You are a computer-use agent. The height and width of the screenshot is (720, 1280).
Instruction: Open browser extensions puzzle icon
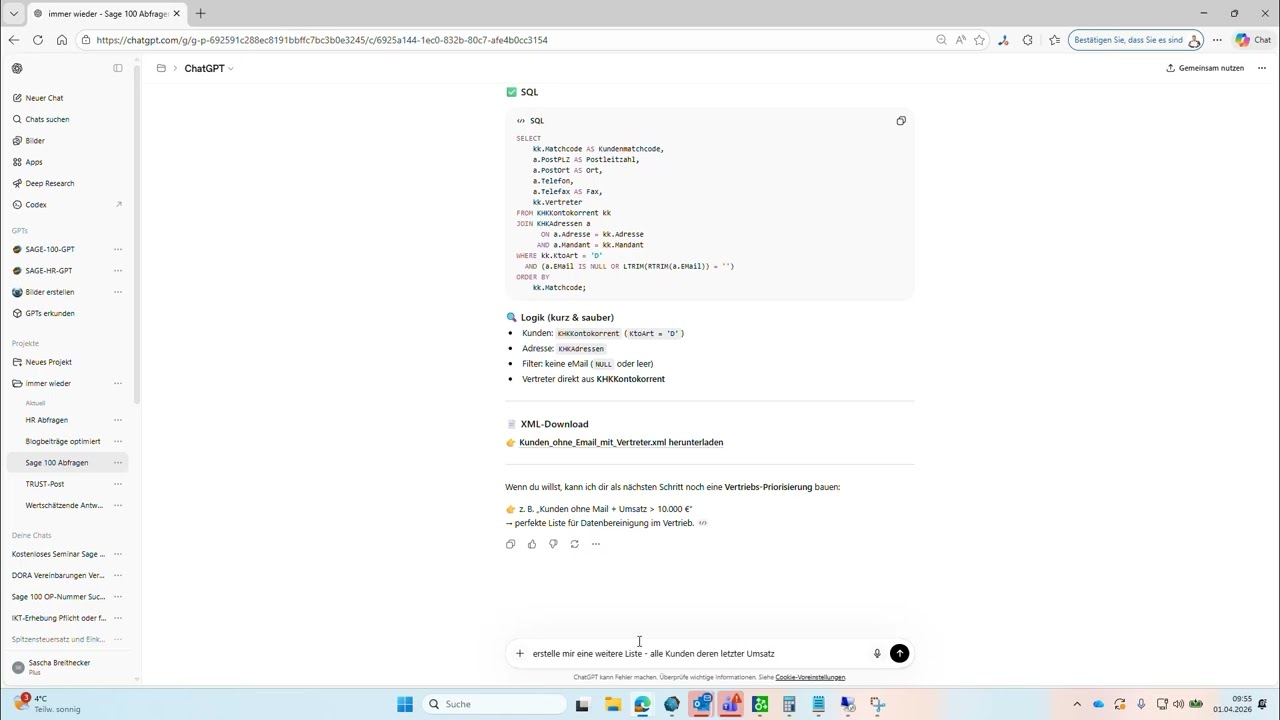pos(1028,40)
